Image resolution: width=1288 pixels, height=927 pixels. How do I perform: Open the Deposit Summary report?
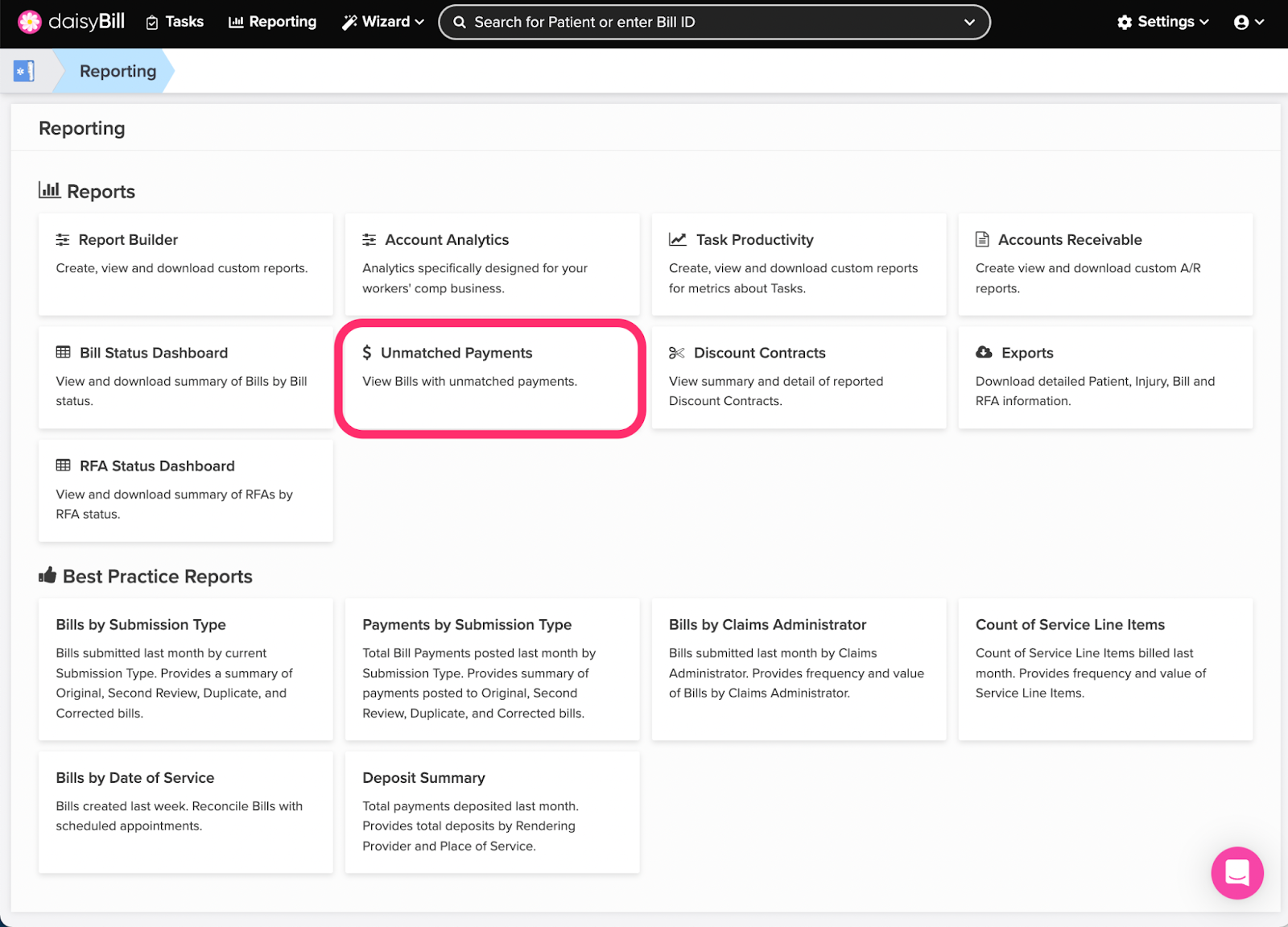tap(492, 811)
